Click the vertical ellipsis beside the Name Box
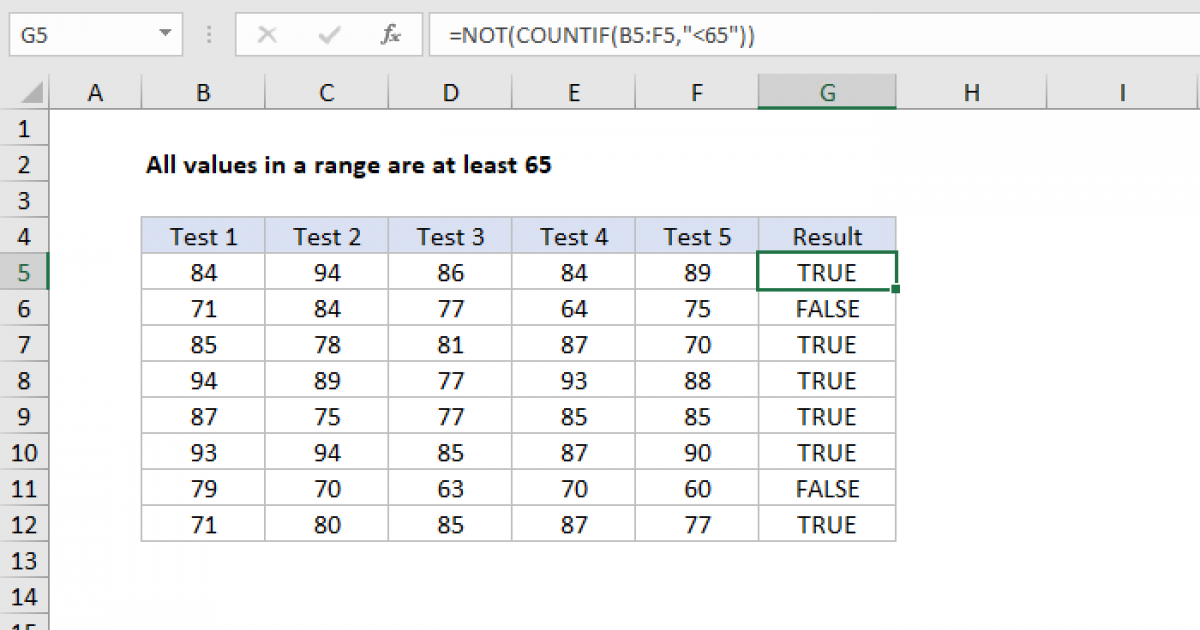Screen dimensions: 1200x630 208,33
